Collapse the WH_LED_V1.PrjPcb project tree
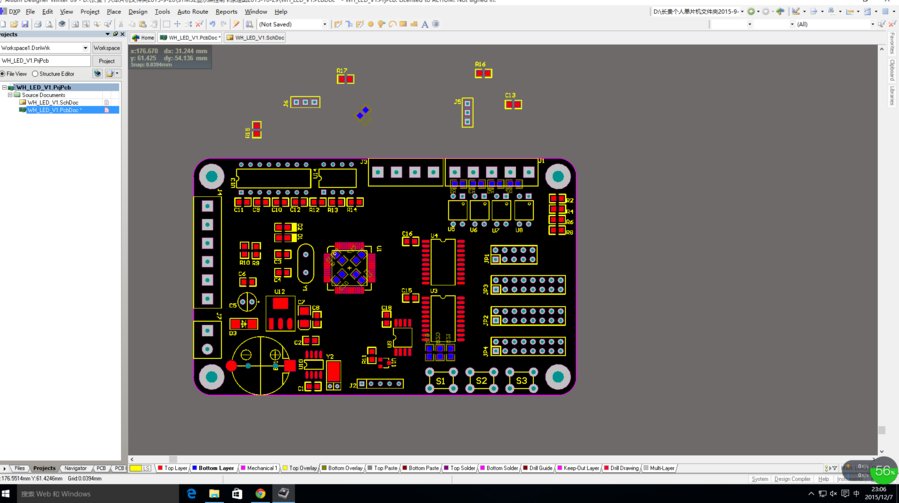Screen dimensions: 899x503 point(5,87)
